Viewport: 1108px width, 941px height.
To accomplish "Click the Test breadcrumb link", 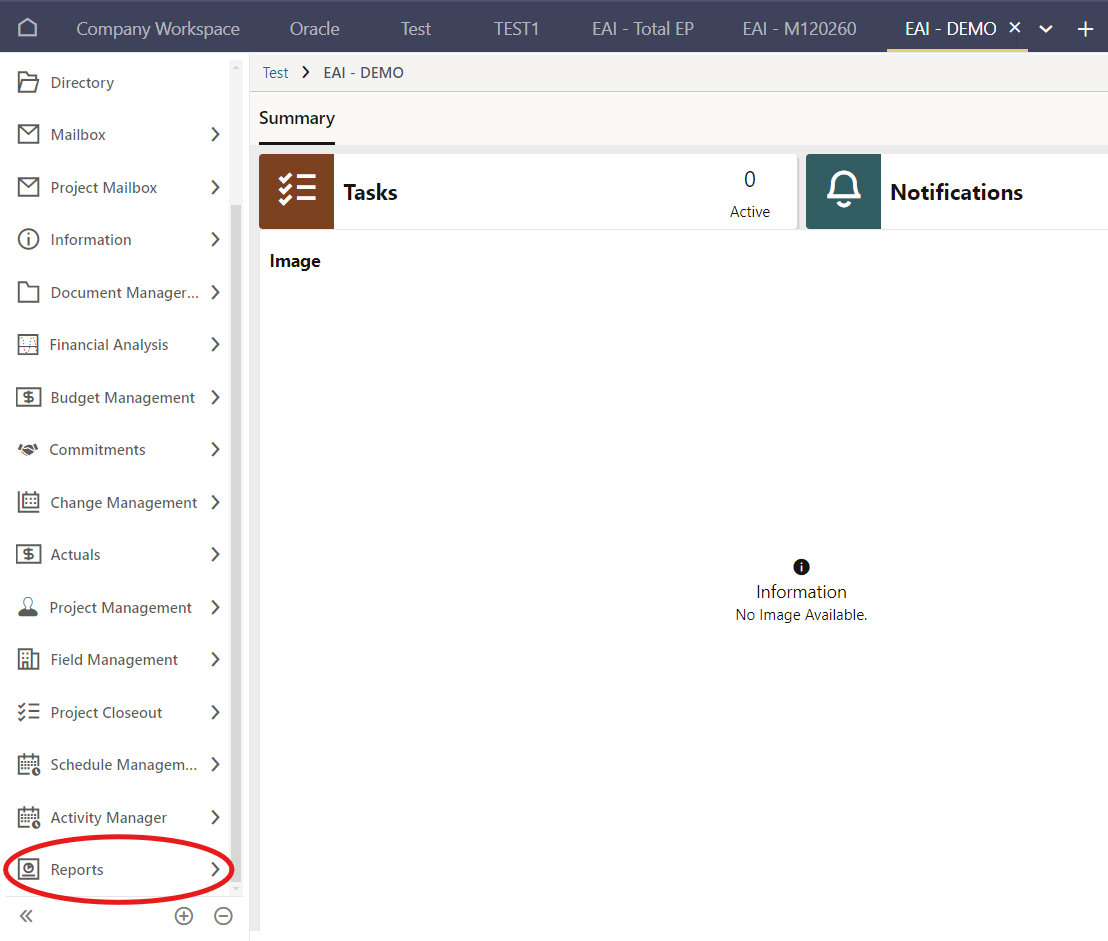I will (275, 73).
